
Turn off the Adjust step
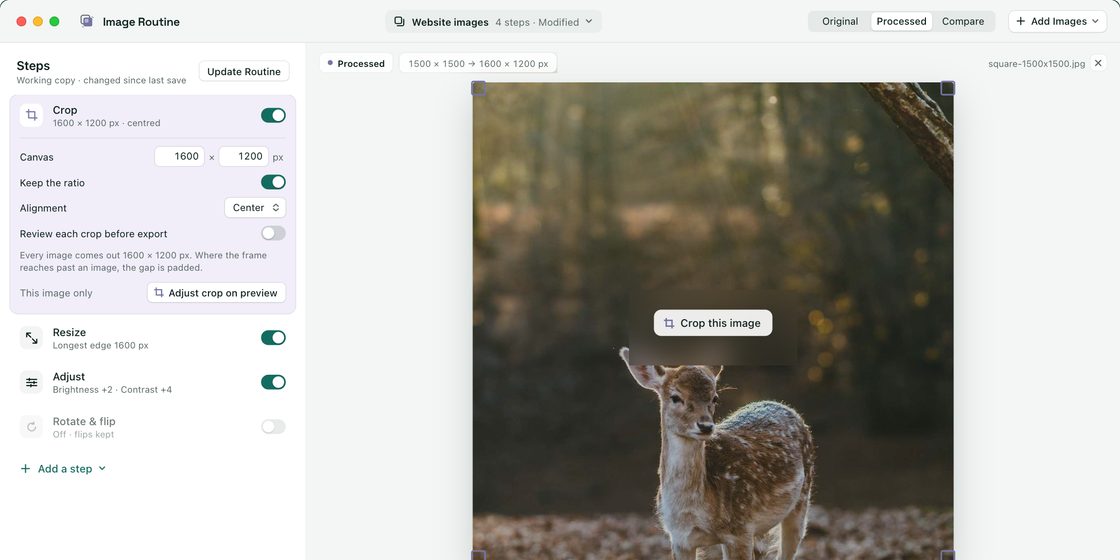[273, 382]
